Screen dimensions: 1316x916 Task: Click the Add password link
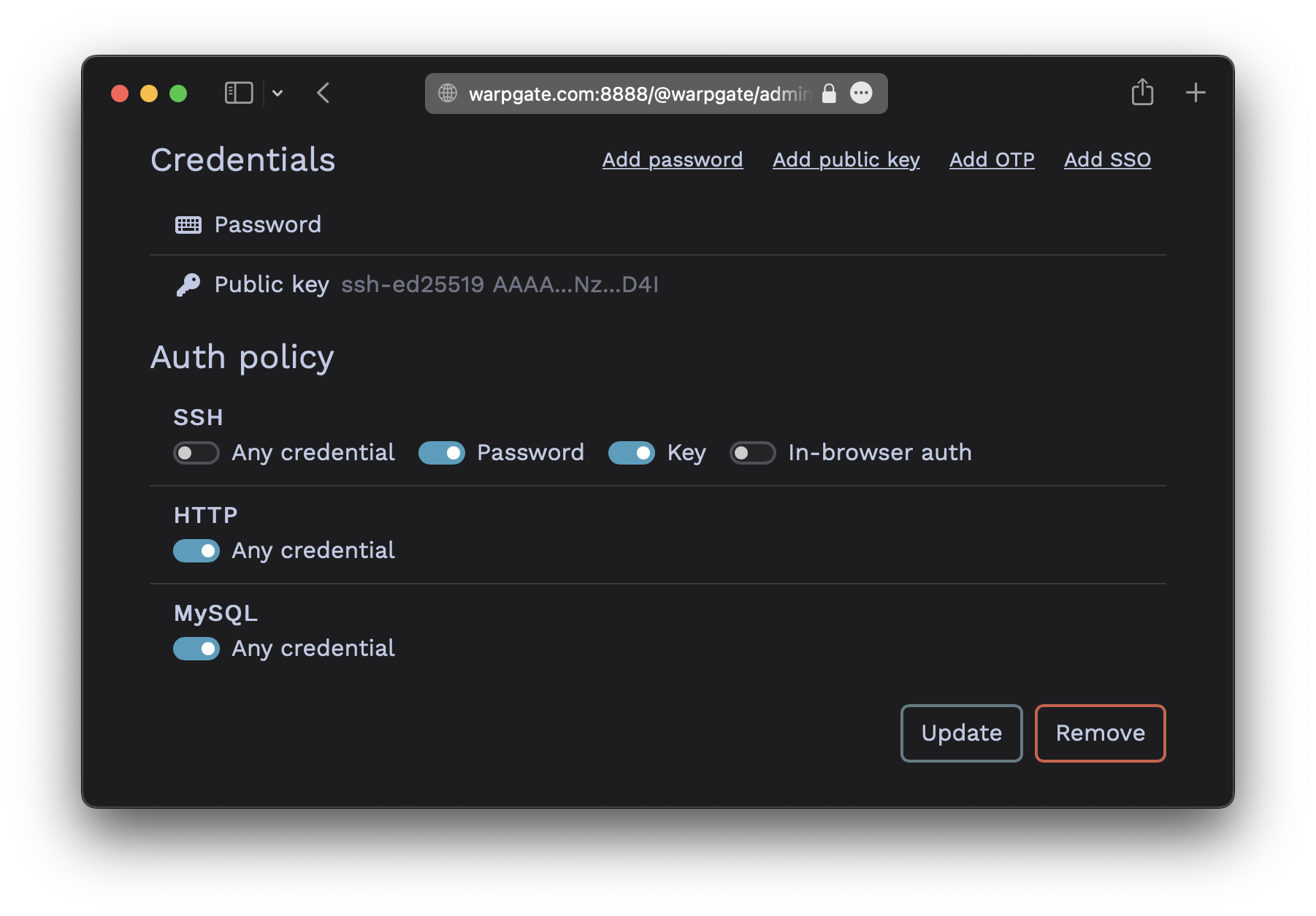tap(673, 159)
